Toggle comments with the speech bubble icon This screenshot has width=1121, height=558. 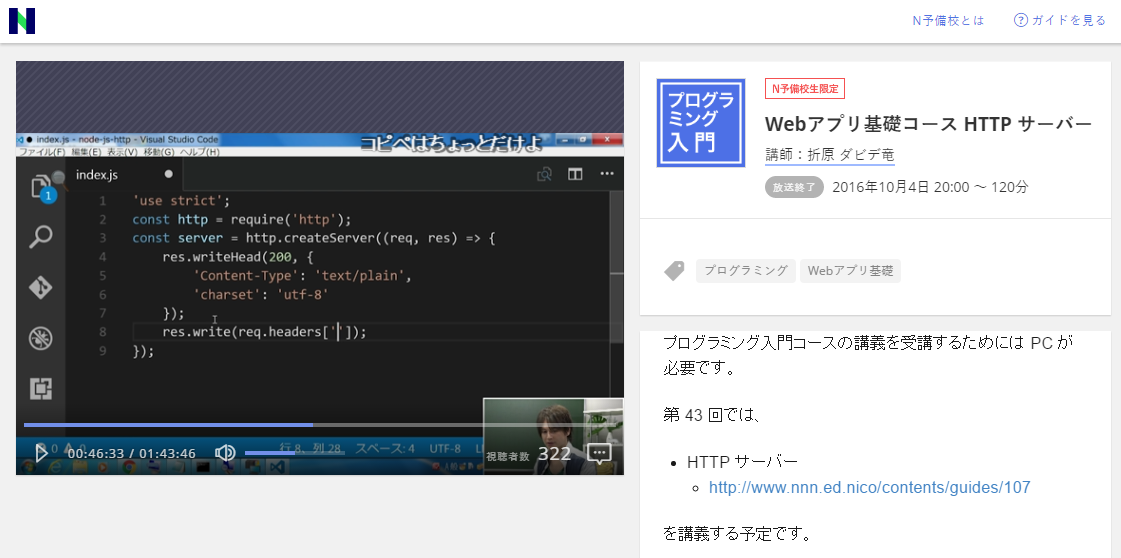(x=598, y=454)
